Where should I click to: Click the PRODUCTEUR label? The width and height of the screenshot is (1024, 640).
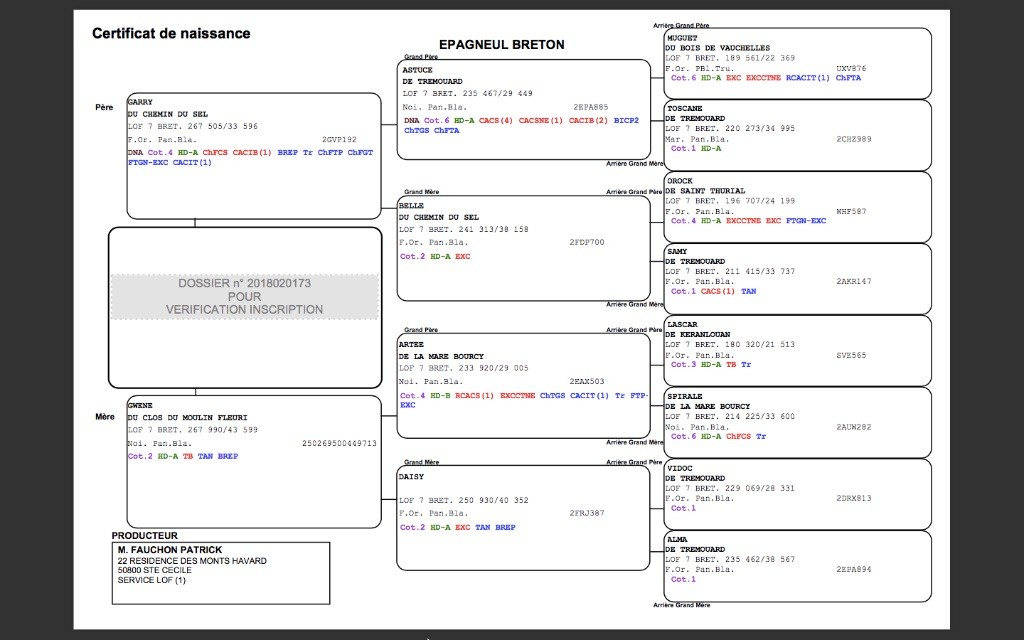[144, 536]
